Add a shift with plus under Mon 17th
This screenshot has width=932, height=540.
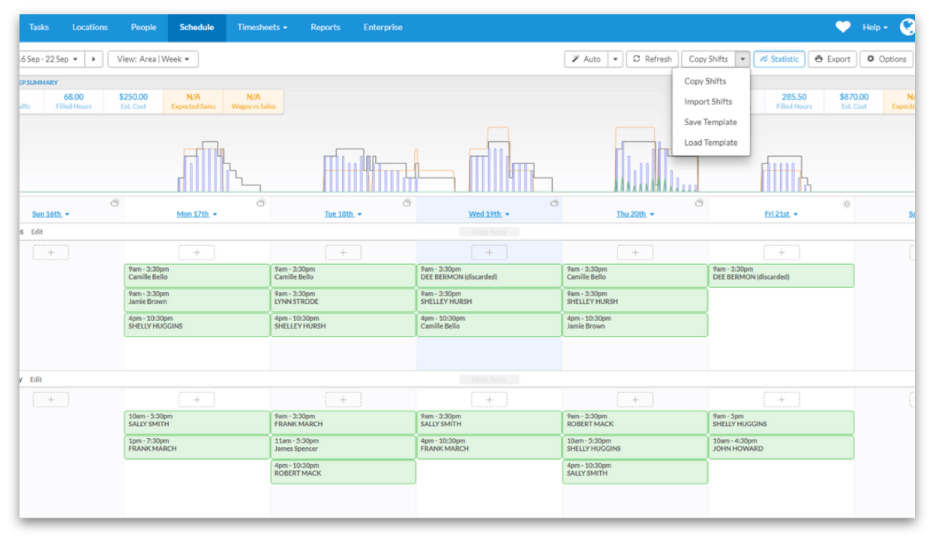[196, 253]
